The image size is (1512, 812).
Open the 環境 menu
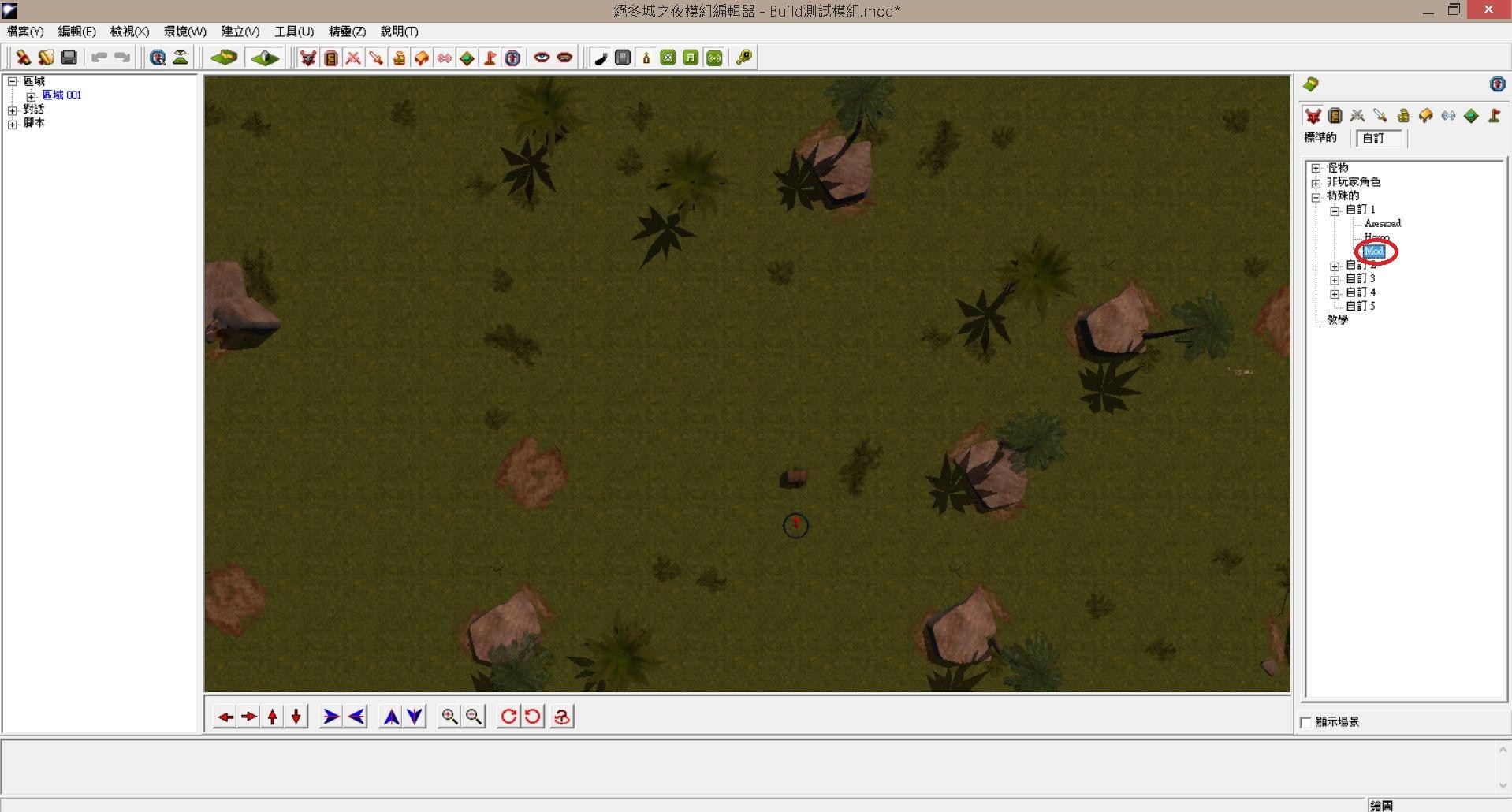point(184,32)
